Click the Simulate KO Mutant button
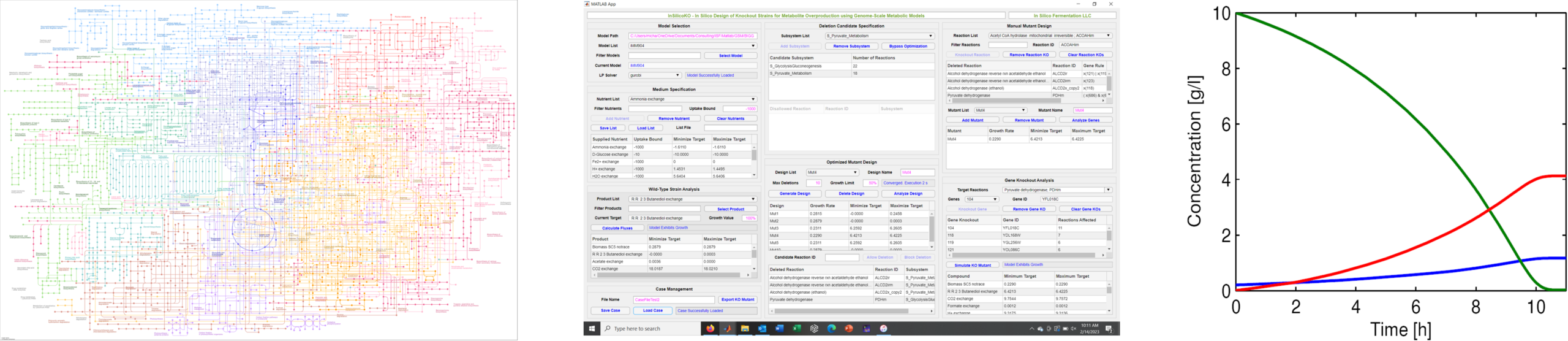 coord(973,266)
